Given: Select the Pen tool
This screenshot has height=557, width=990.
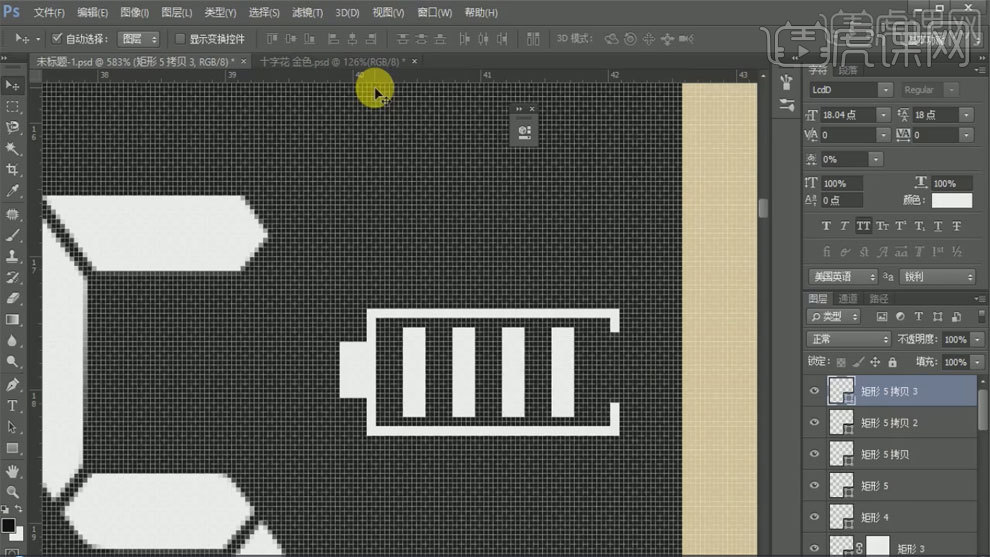Looking at the screenshot, I should click(12, 385).
